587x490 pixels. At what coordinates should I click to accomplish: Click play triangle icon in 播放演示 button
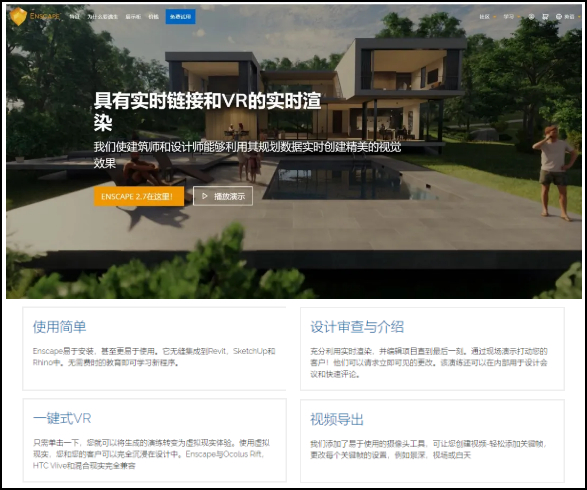(204, 196)
